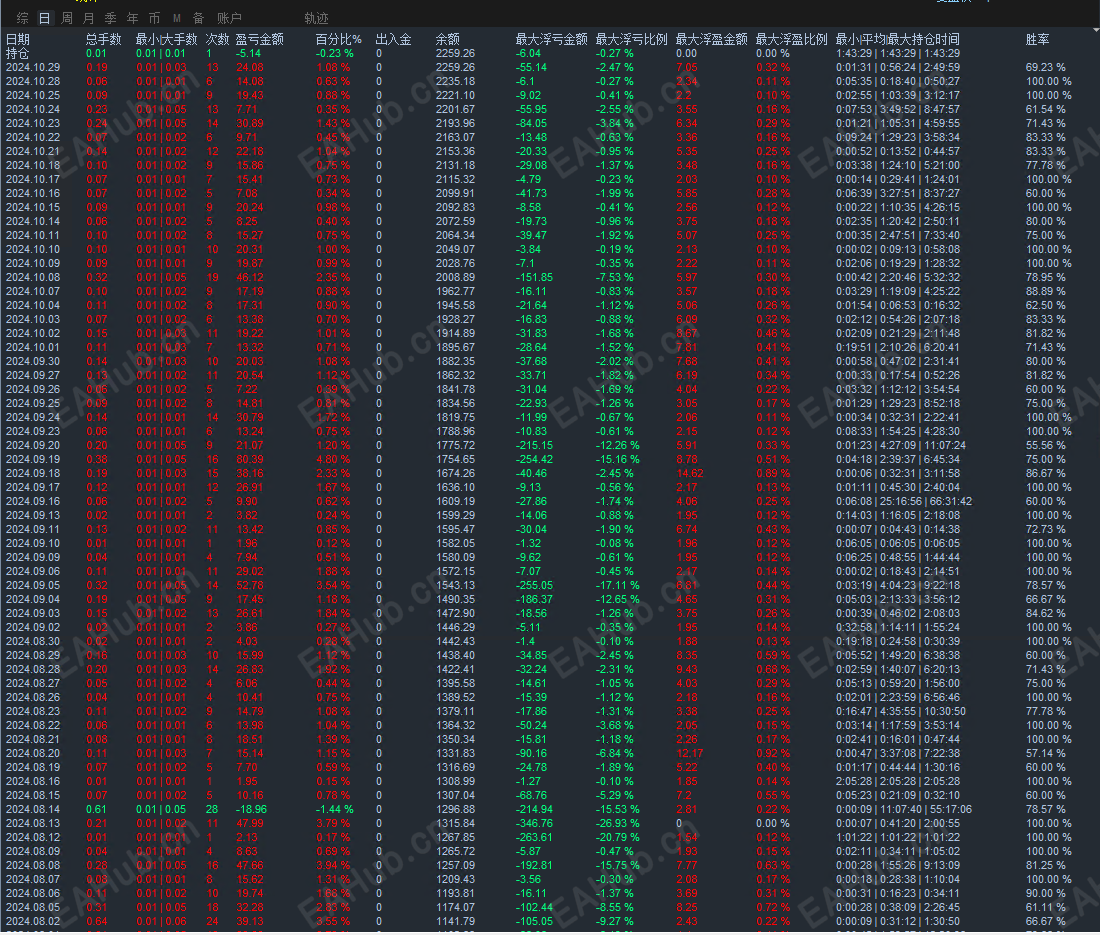Click the balance value 1296.88
The width and height of the screenshot is (1100, 935).
point(455,809)
